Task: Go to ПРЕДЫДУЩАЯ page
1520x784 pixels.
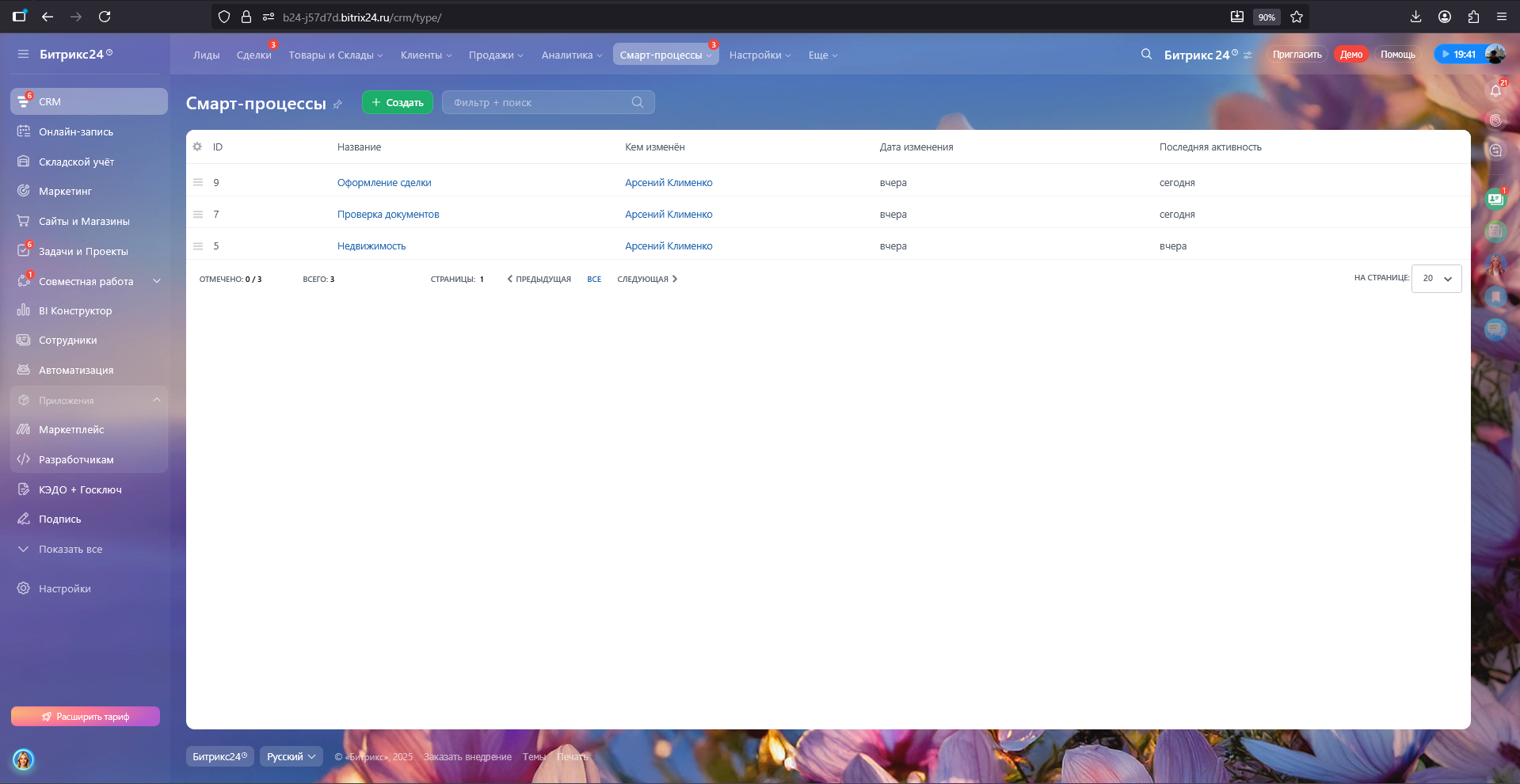Action: (x=539, y=279)
